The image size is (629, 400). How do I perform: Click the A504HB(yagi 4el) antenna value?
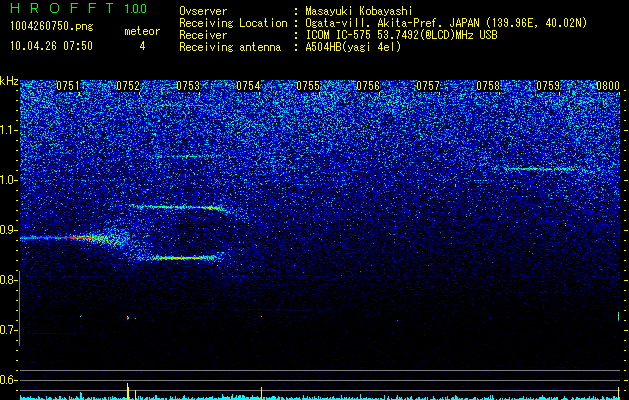coord(353,47)
